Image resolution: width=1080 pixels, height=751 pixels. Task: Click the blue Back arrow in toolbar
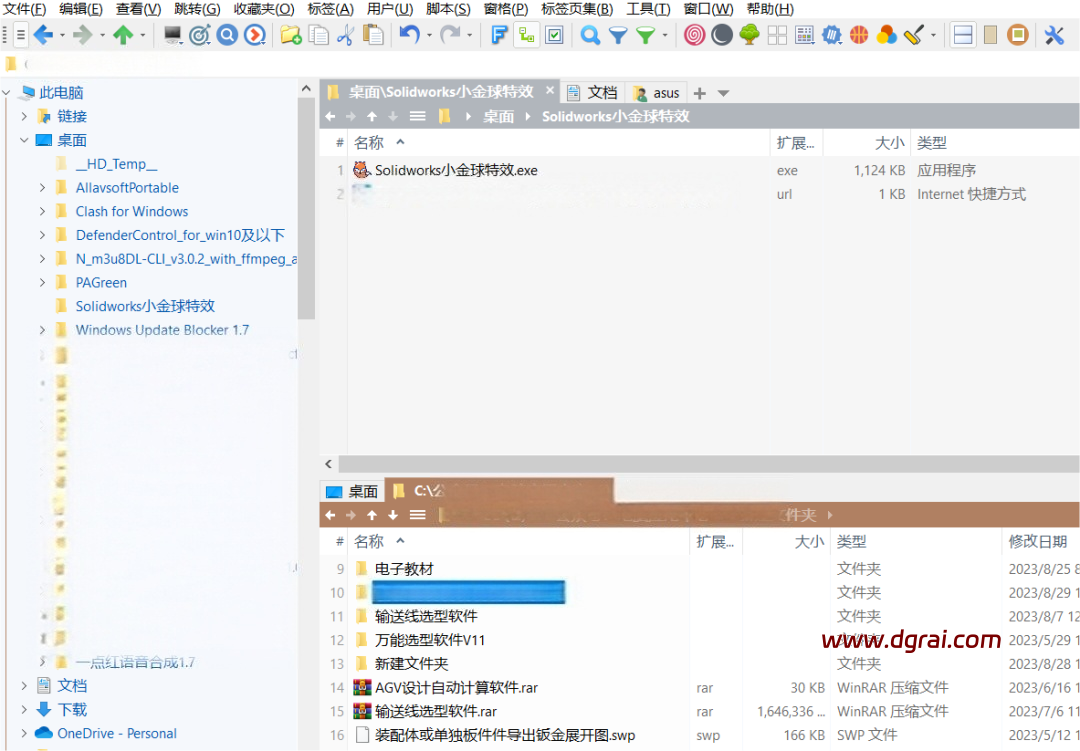43,35
